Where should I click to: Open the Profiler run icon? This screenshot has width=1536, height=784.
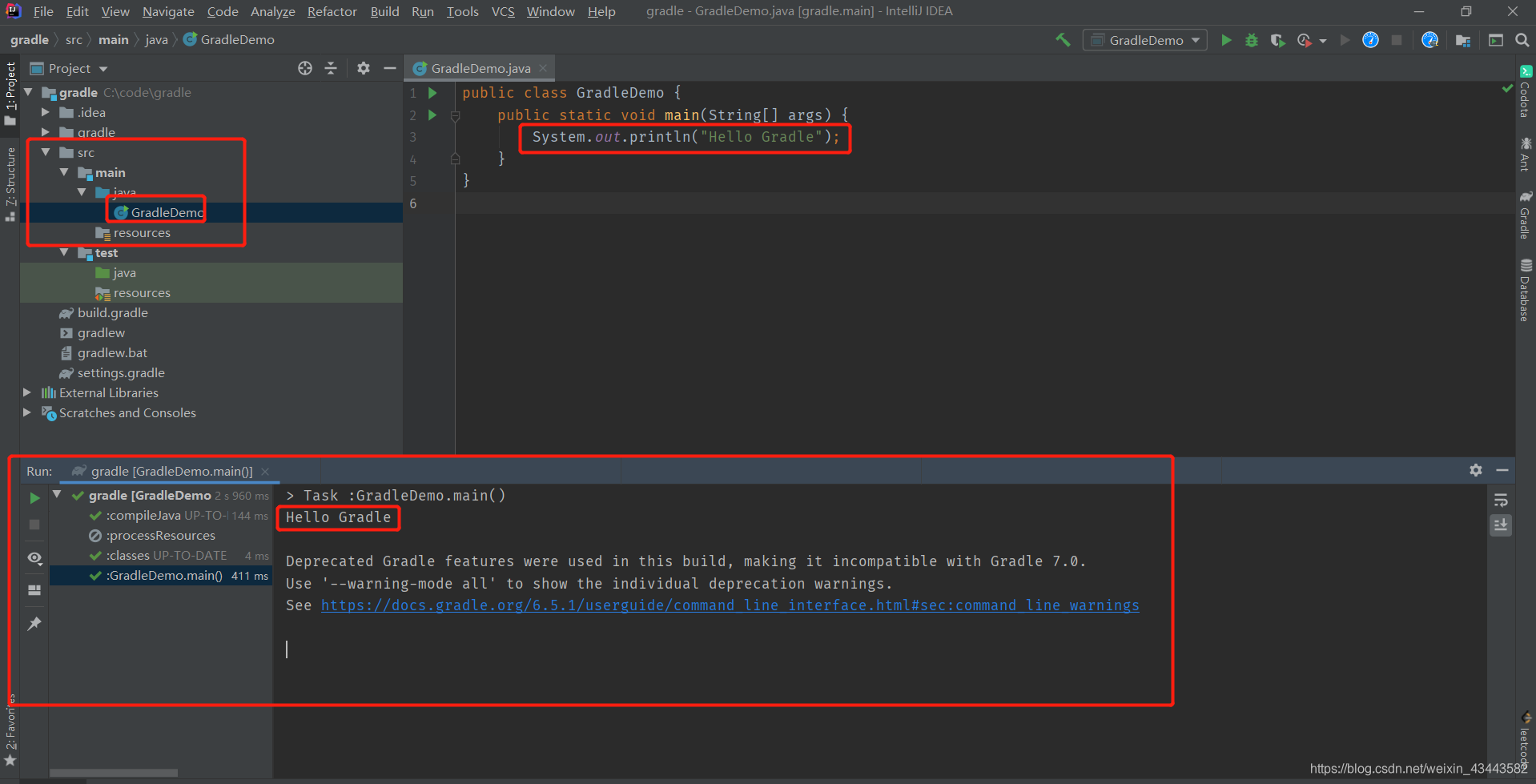[1304, 40]
